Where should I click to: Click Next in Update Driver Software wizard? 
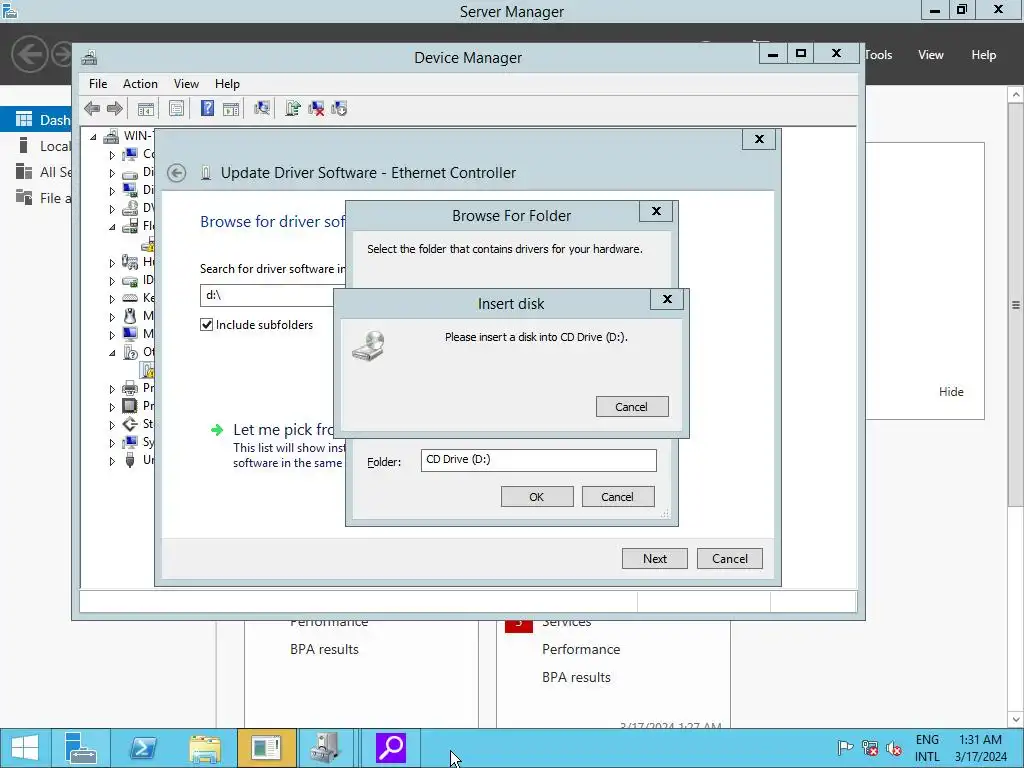click(654, 558)
